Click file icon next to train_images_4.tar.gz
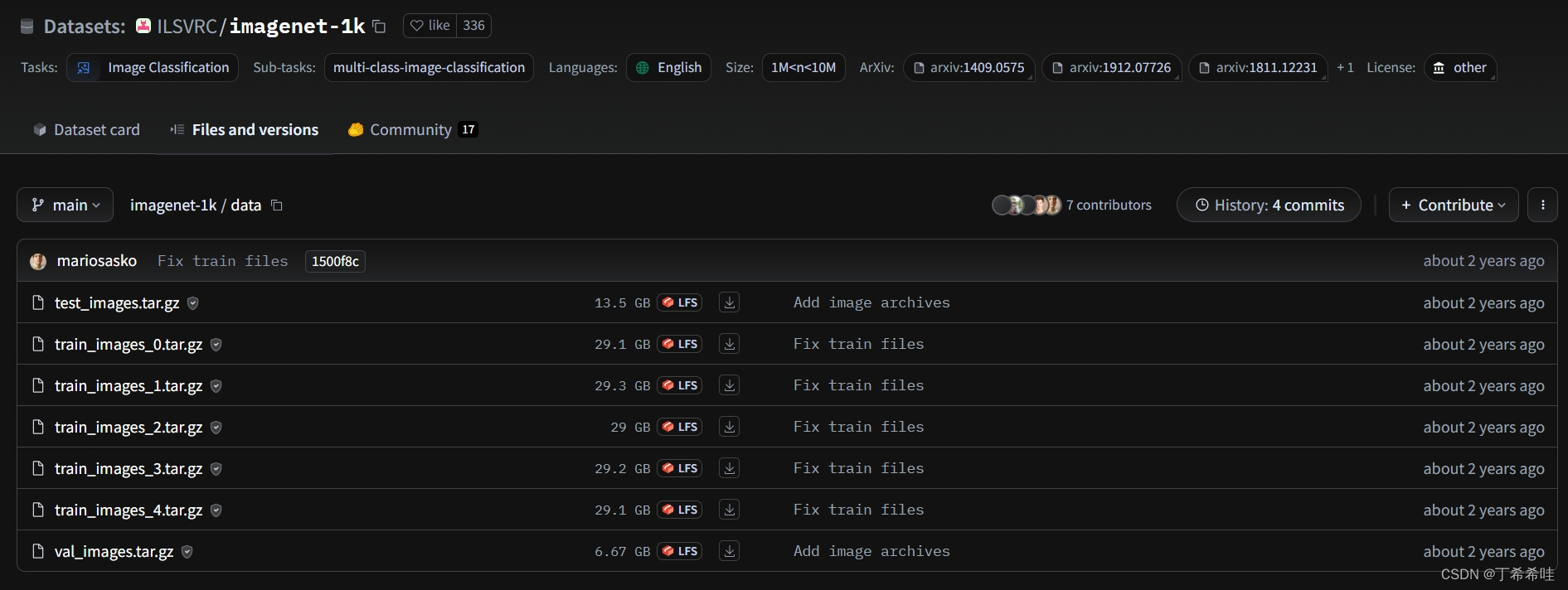Viewport: 1568px width, 590px height. tap(37, 510)
